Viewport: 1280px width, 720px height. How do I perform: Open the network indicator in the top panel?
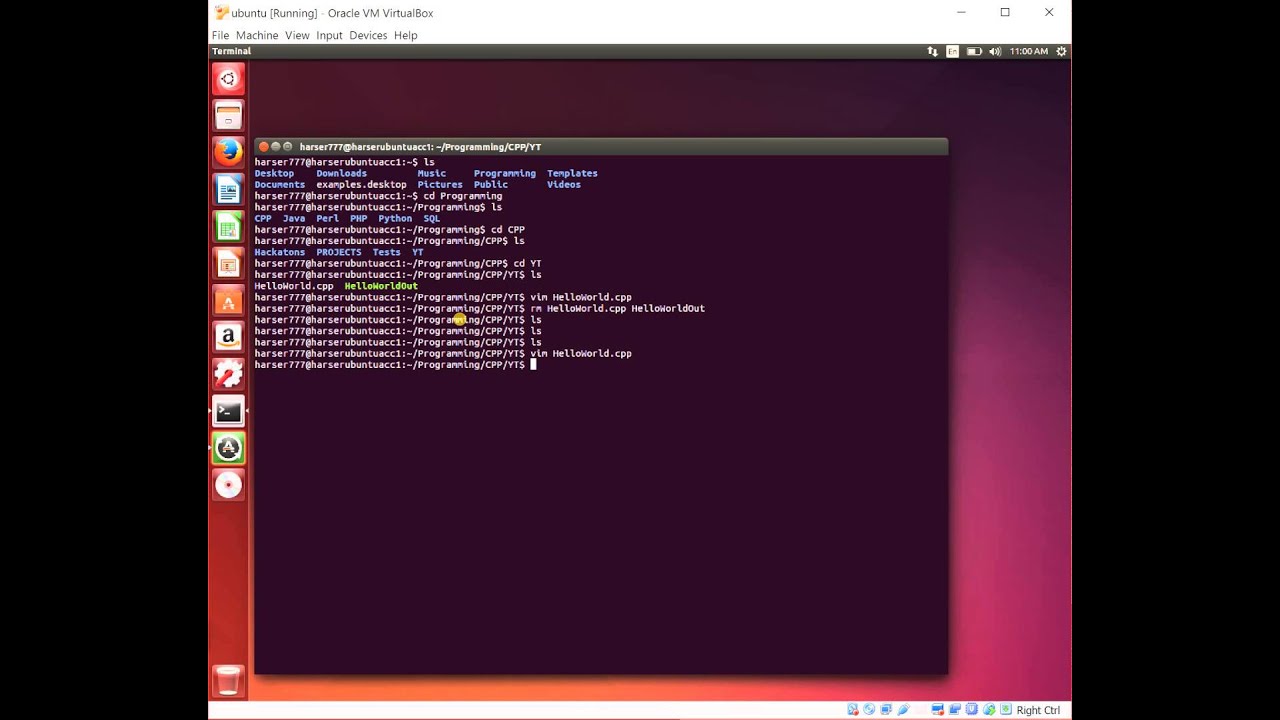click(x=932, y=51)
